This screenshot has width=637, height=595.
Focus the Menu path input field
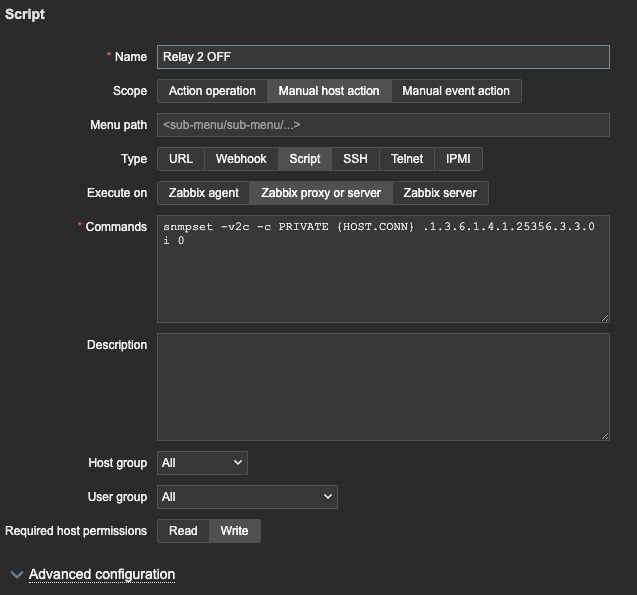pyautogui.click(x=383, y=125)
